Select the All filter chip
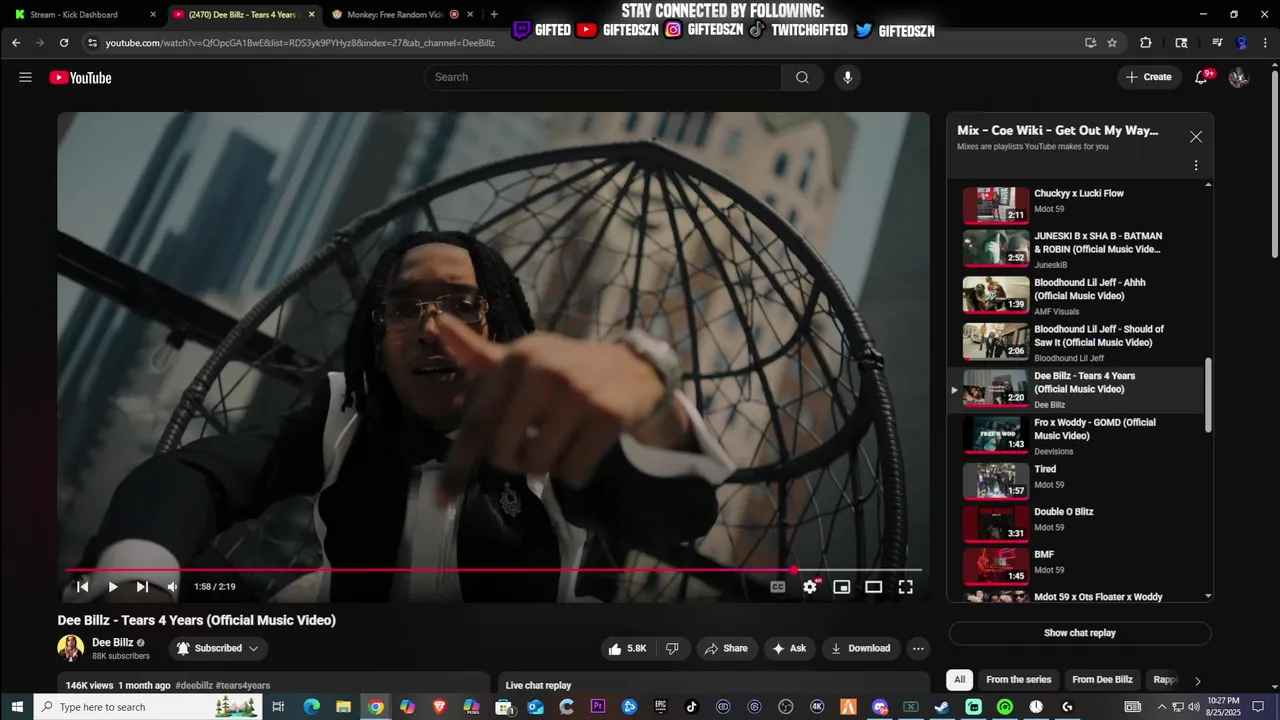The height and width of the screenshot is (720, 1280). click(960, 680)
